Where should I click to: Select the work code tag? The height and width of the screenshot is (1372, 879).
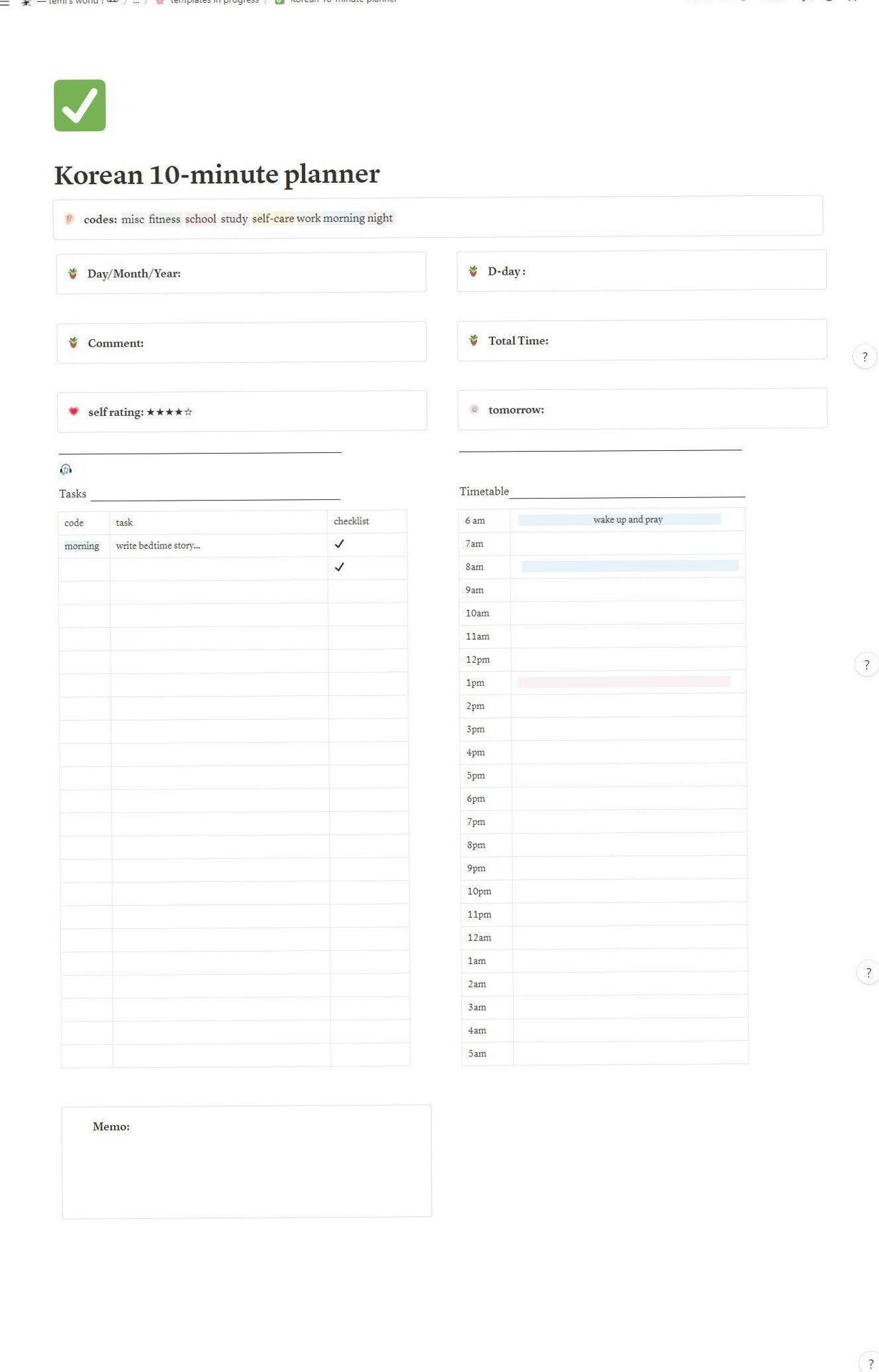308,218
